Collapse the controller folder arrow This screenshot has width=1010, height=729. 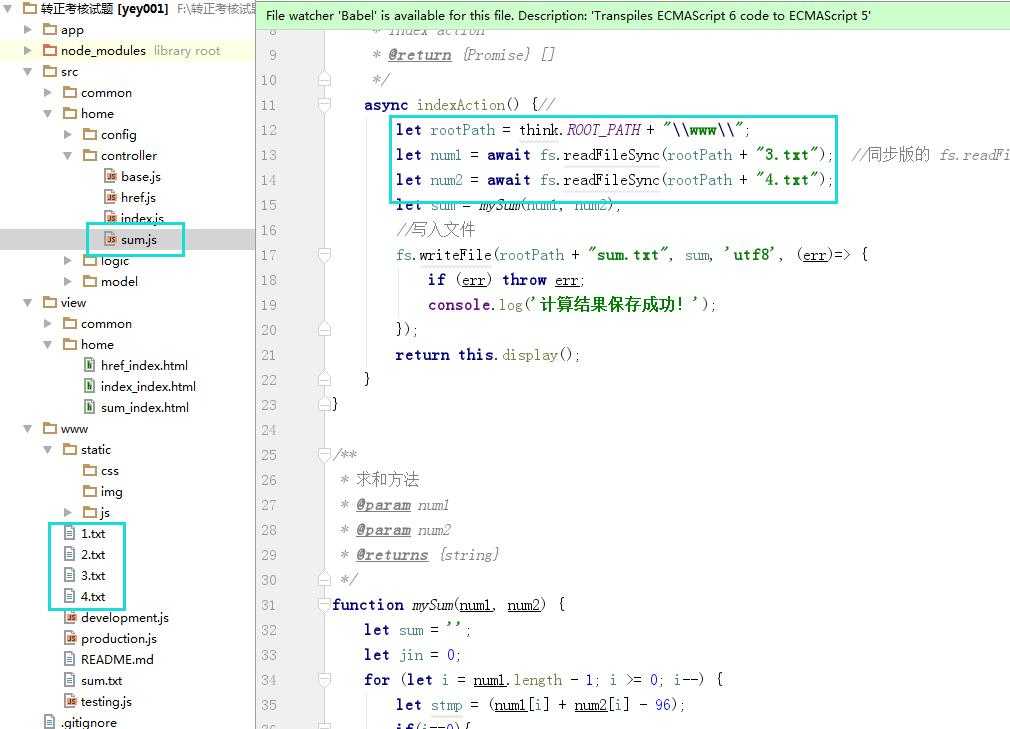[x=68, y=155]
